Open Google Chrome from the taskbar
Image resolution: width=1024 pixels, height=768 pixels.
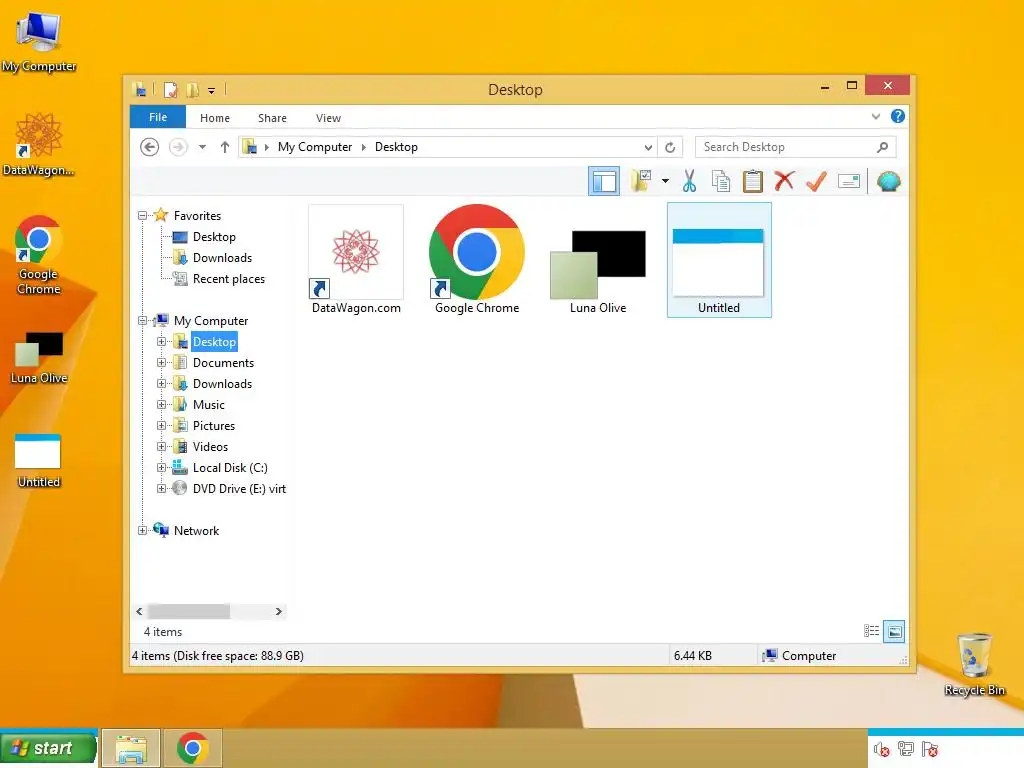(193, 748)
